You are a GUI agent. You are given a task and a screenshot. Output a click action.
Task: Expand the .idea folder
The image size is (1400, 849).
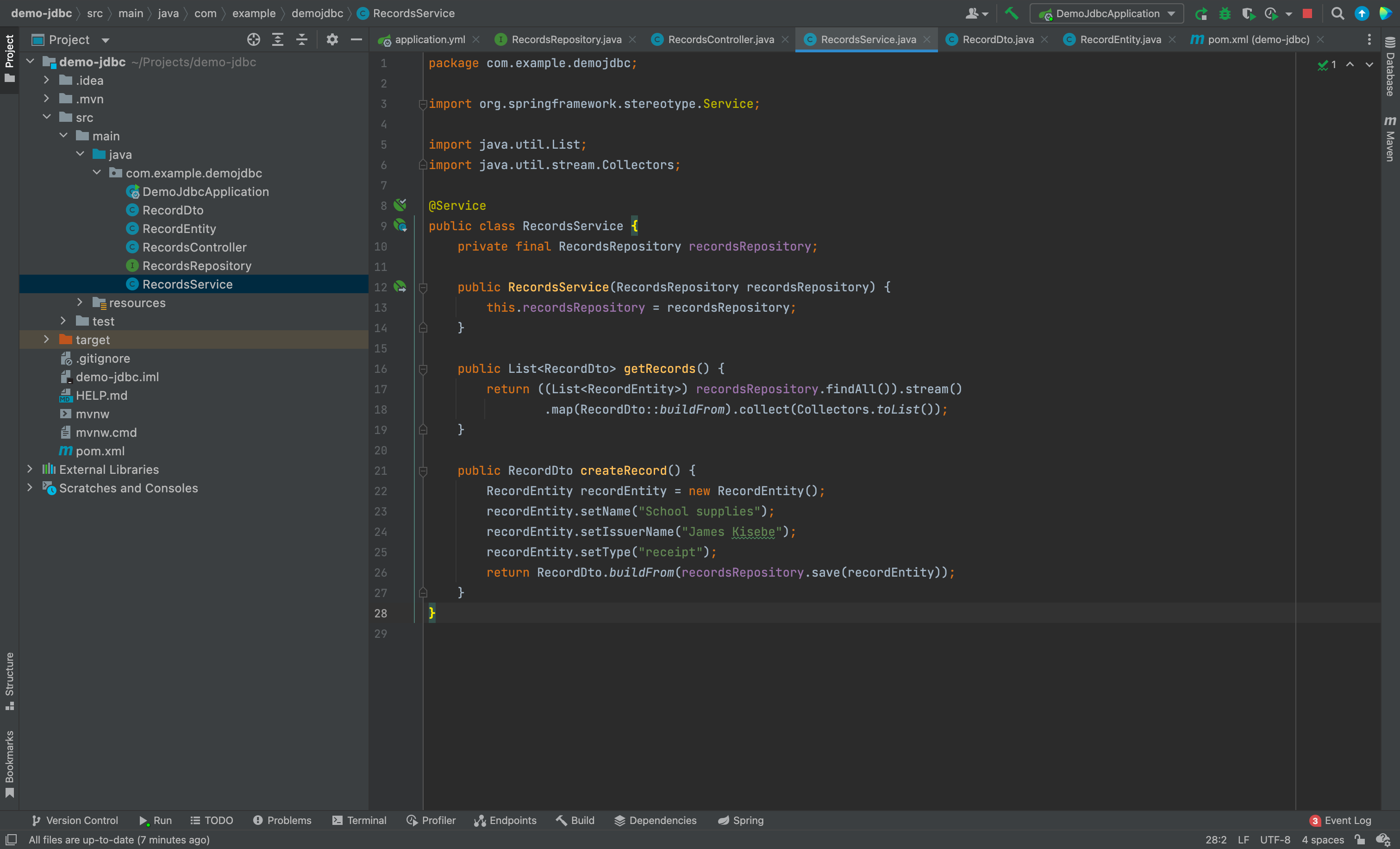pyautogui.click(x=47, y=80)
